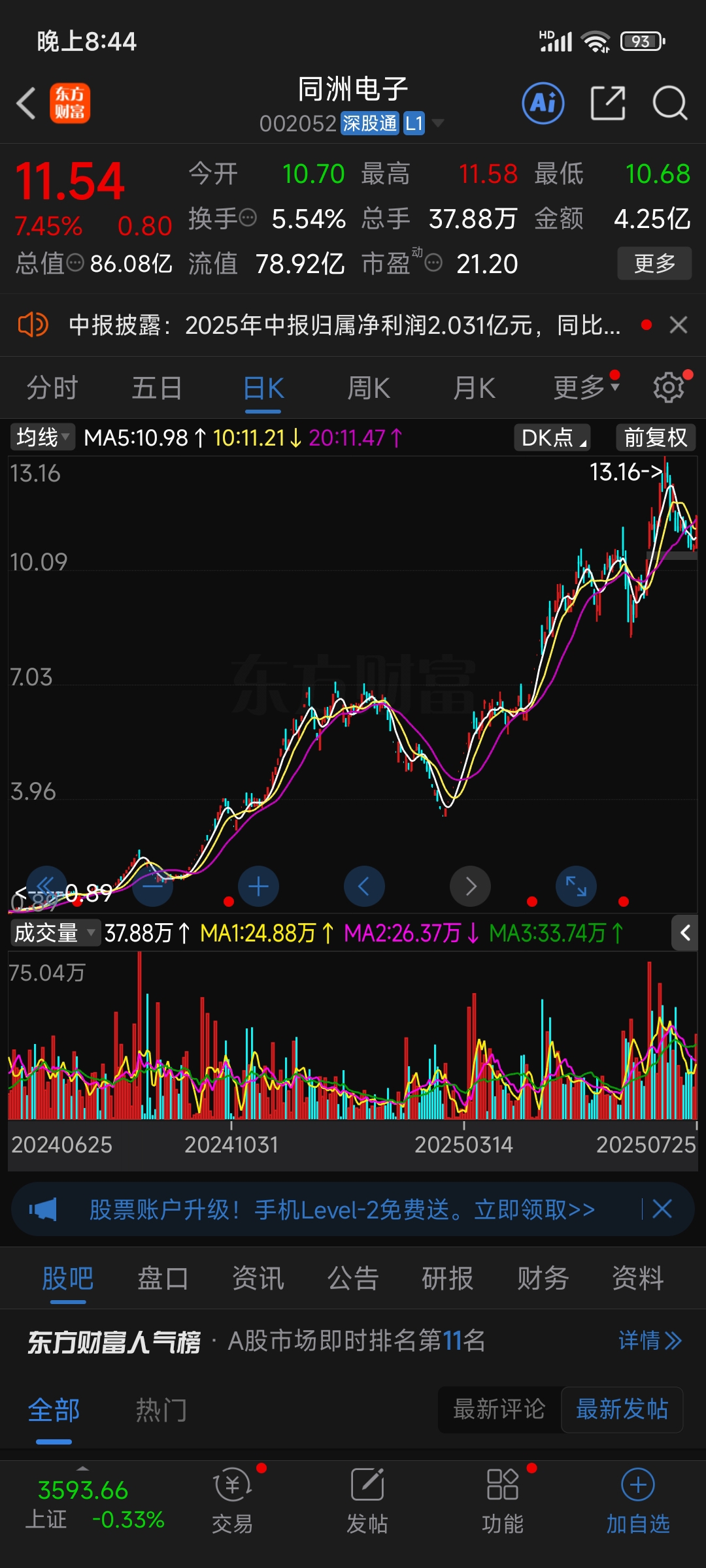Dismiss the mid-year report news banner
This screenshot has height=1568, width=706.
(x=679, y=325)
